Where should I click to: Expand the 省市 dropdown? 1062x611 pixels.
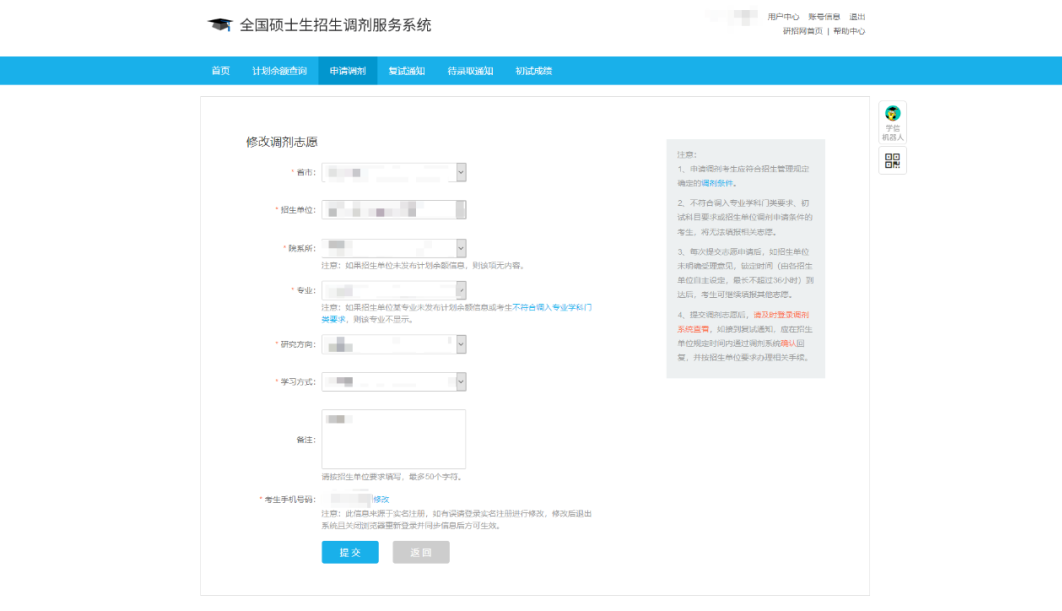[x=393, y=173]
